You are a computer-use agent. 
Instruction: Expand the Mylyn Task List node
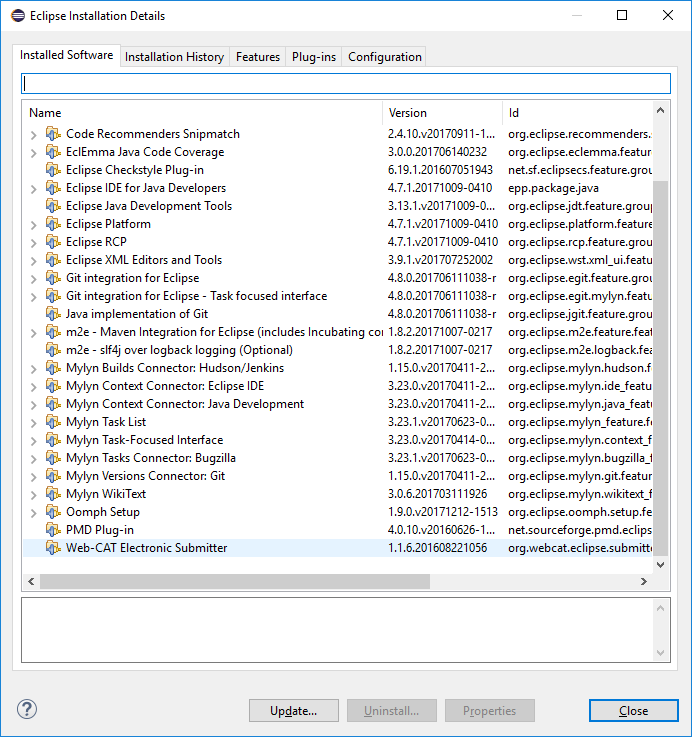click(x=34, y=422)
